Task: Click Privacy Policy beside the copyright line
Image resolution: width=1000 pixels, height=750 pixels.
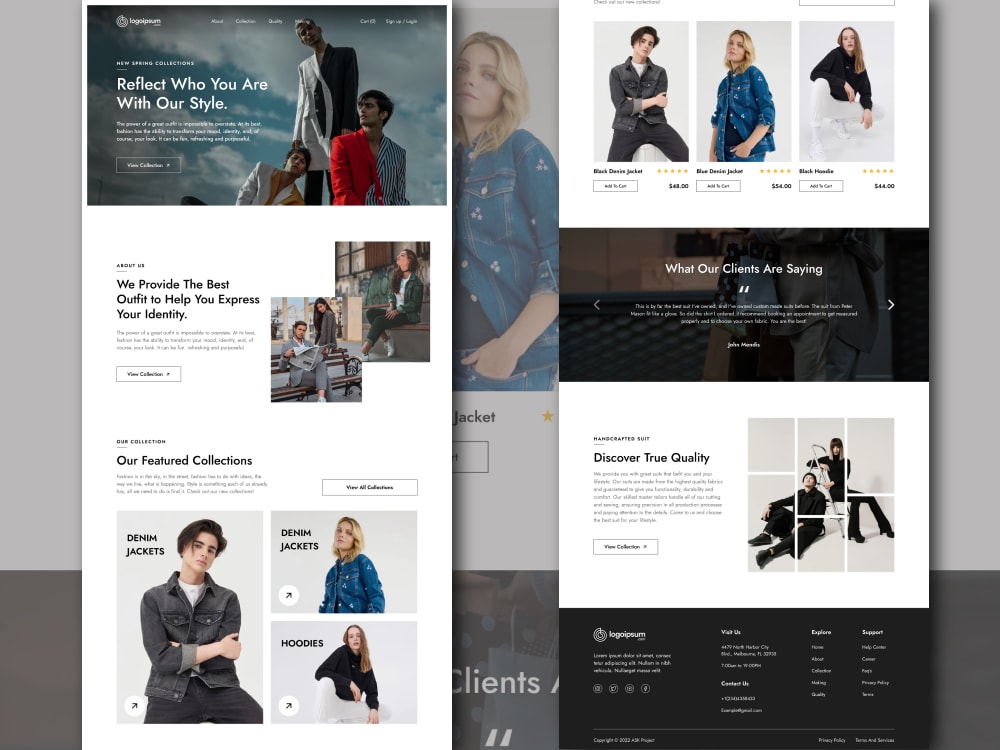Action: (832, 740)
